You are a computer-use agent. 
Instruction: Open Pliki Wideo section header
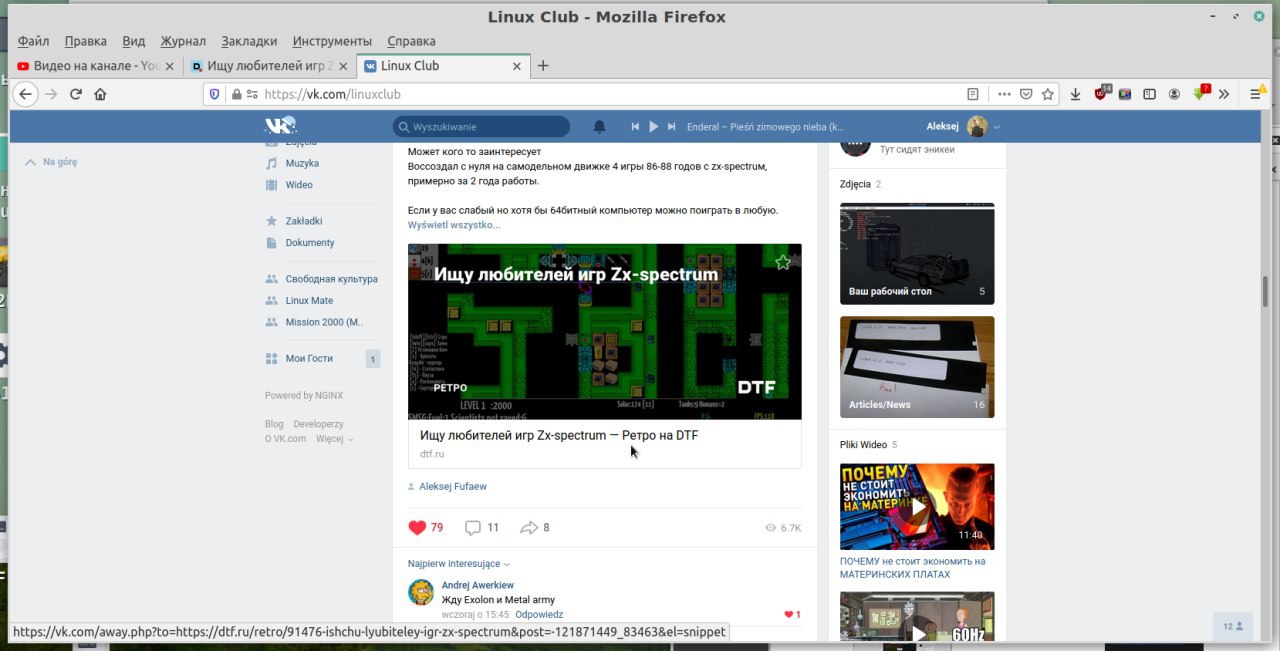pos(864,445)
